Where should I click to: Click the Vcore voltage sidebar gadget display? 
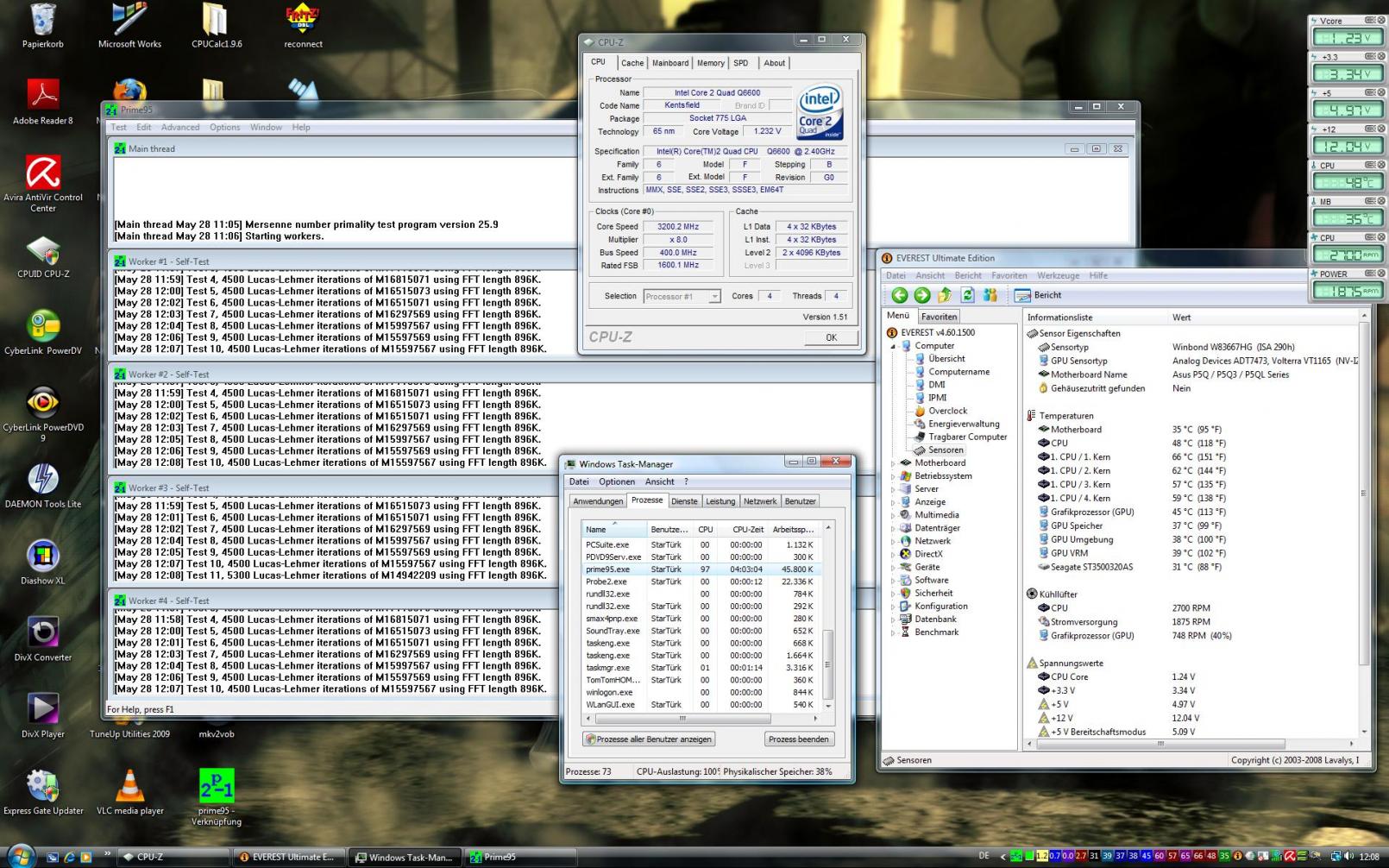pyautogui.click(x=1348, y=38)
